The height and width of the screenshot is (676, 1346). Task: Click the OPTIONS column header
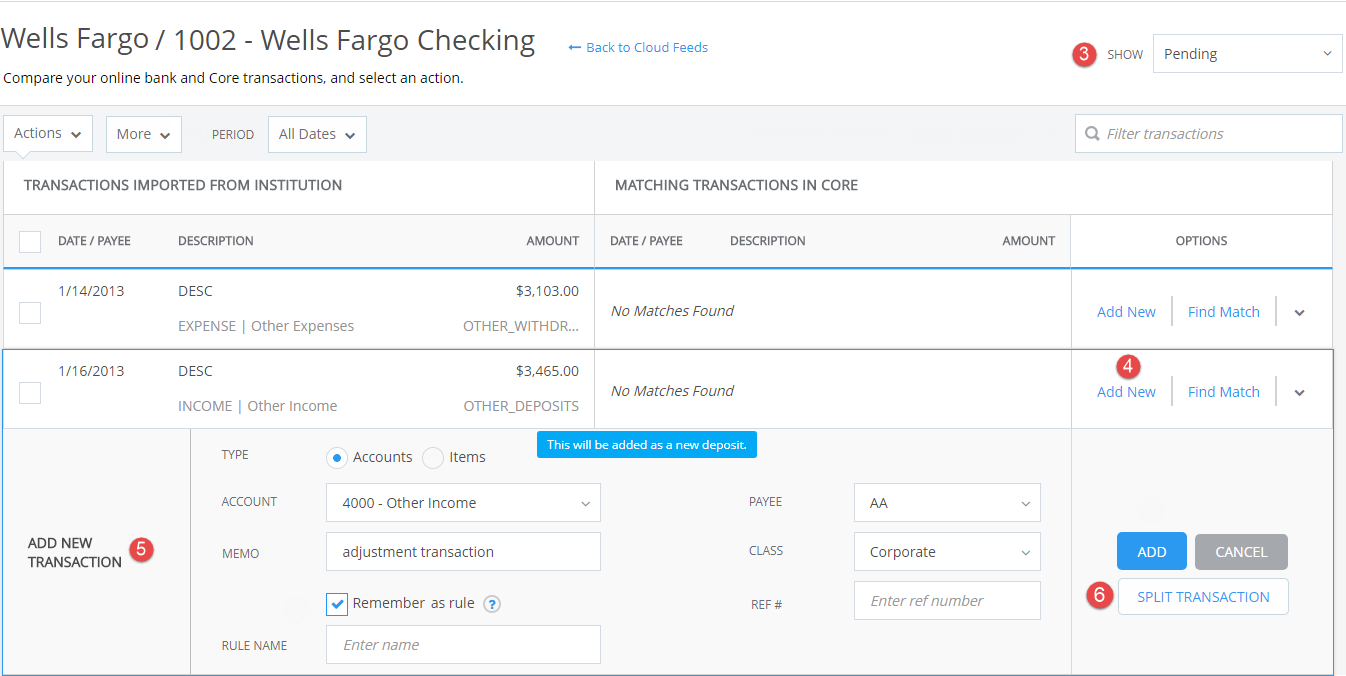1201,241
